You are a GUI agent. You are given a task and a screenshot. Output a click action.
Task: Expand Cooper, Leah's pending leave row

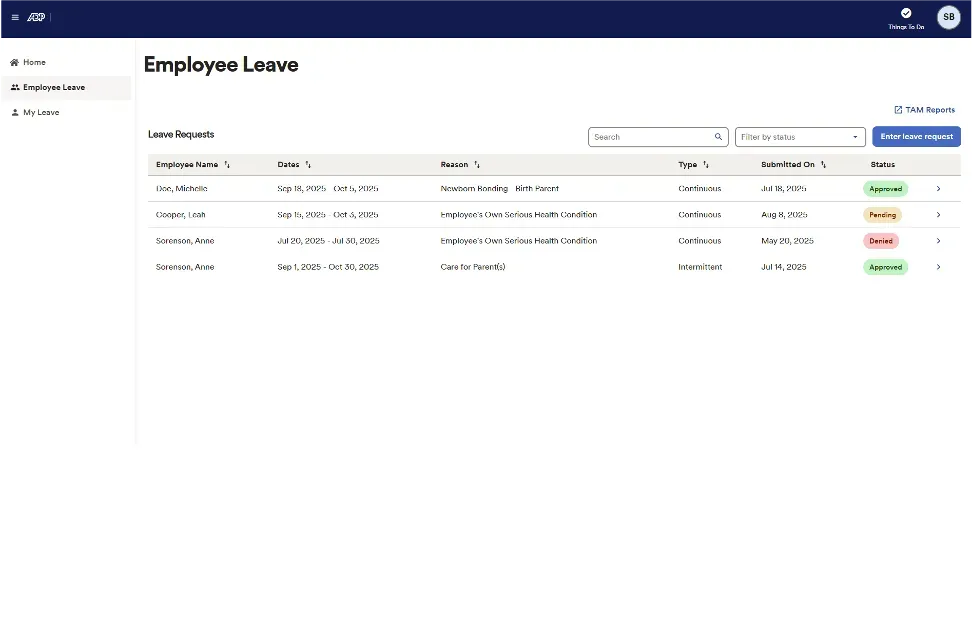tap(938, 214)
